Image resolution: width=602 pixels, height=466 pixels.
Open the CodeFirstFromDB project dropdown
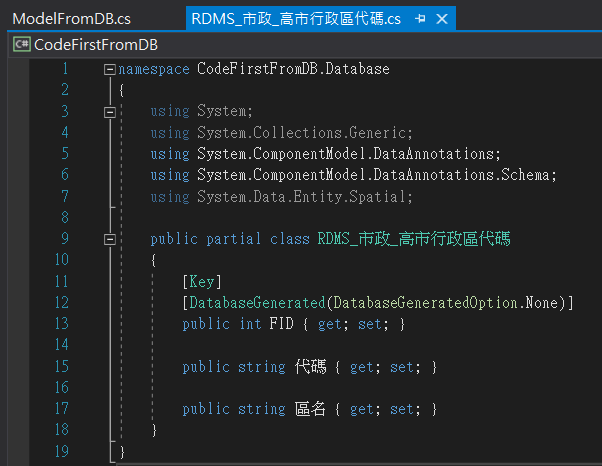pos(96,45)
